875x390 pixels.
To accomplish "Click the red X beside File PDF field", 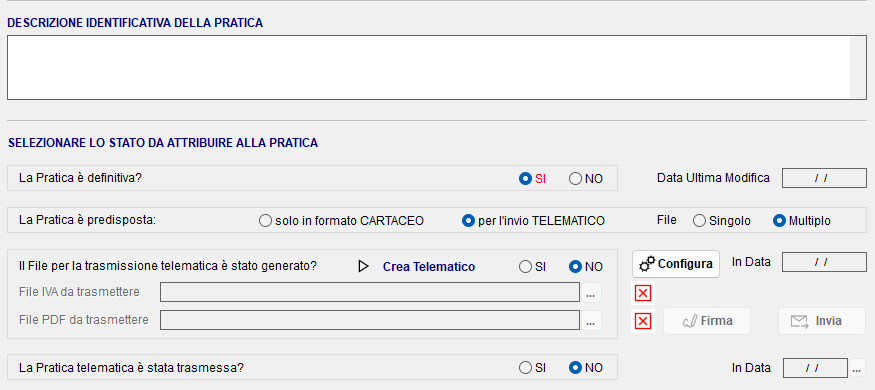I will pos(643,321).
